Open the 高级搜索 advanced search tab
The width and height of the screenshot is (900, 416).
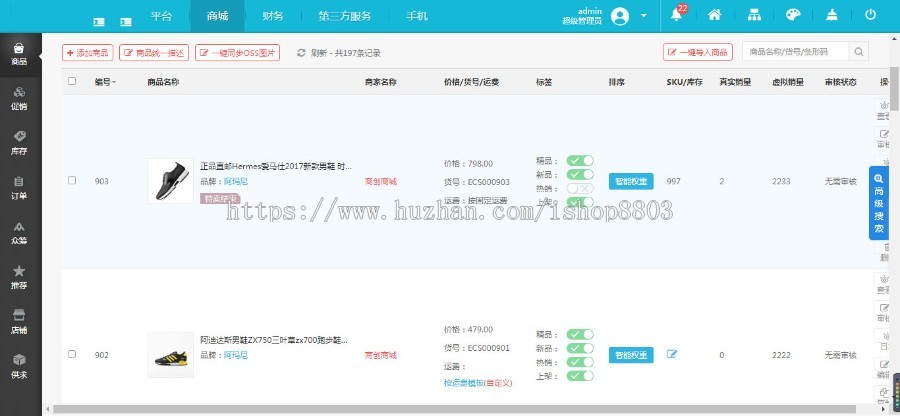tap(879, 203)
